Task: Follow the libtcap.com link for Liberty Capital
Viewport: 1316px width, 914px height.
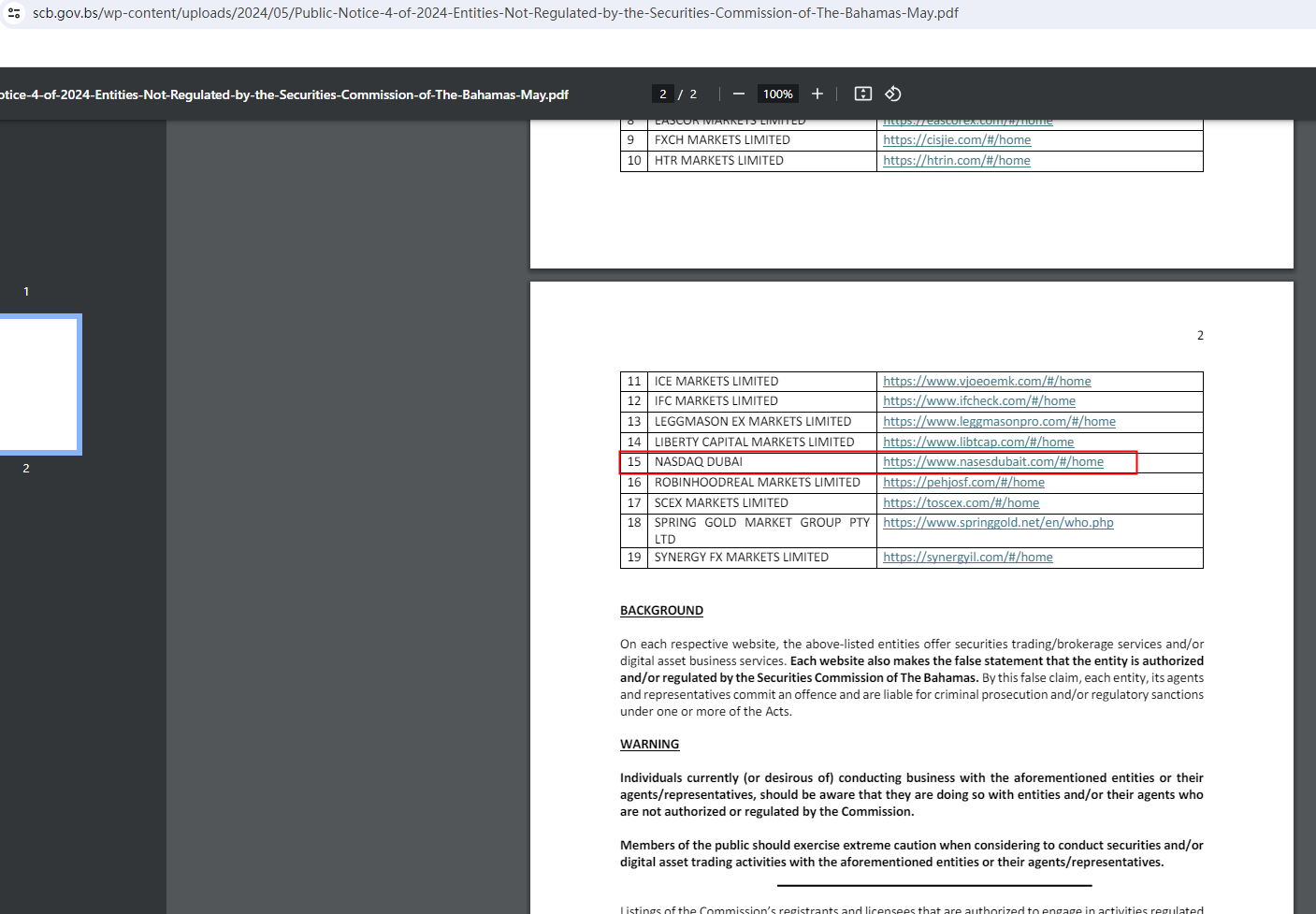Action: click(978, 442)
